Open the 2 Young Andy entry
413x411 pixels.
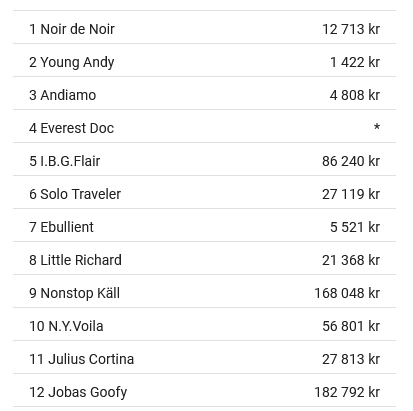tap(204, 60)
